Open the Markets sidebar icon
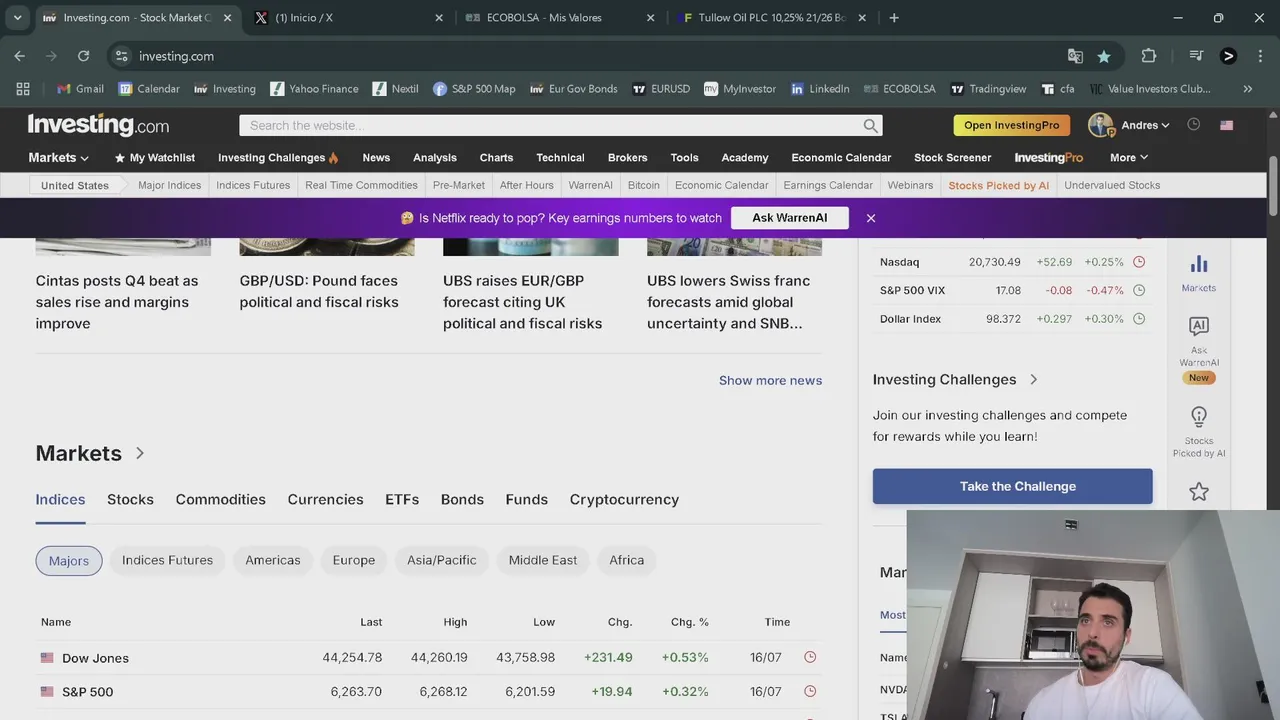1280x720 pixels. (1199, 272)
